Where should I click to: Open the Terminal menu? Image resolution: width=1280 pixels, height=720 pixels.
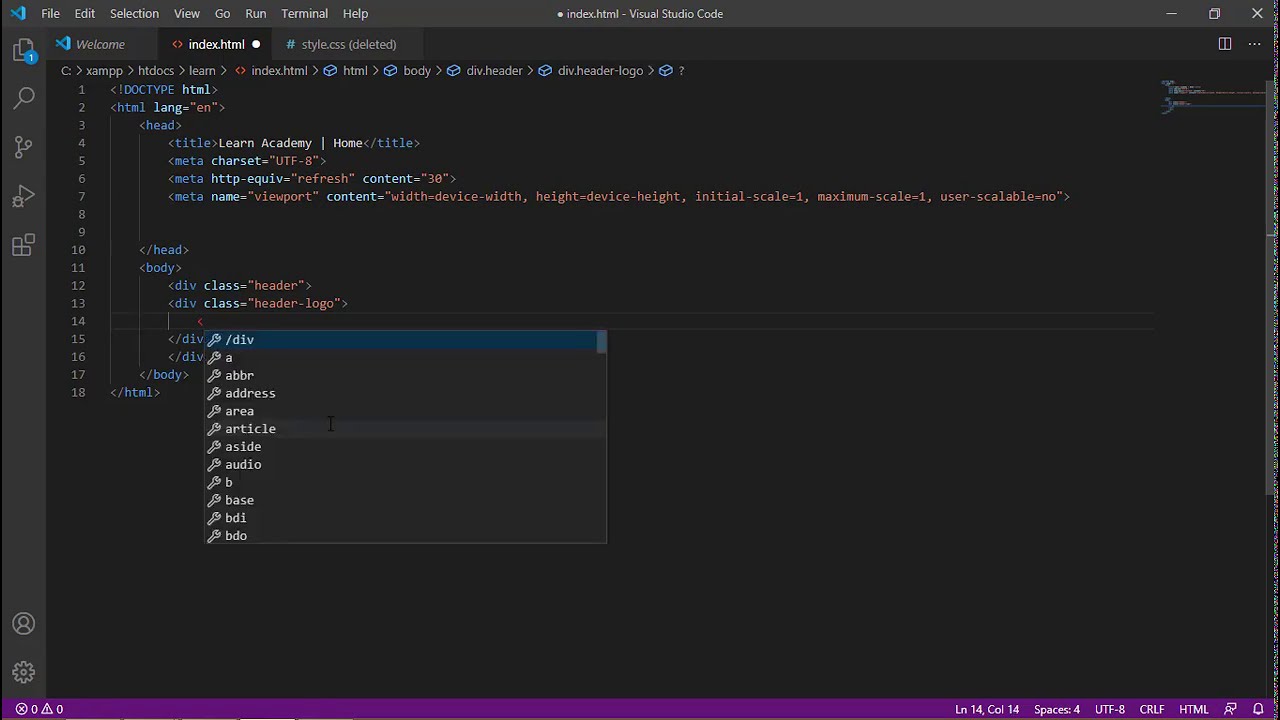pyautogui.click(x=304, y=14)
